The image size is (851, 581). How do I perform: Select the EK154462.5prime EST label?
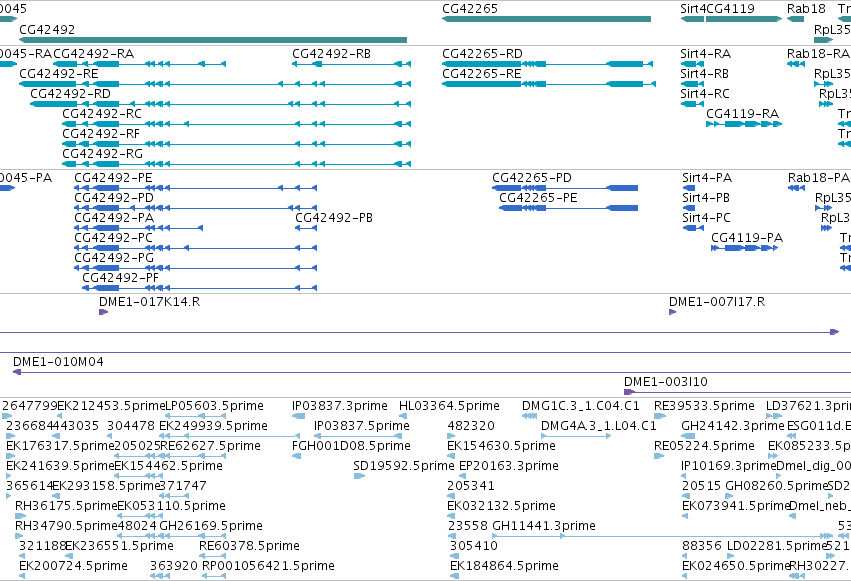point(169,467)
